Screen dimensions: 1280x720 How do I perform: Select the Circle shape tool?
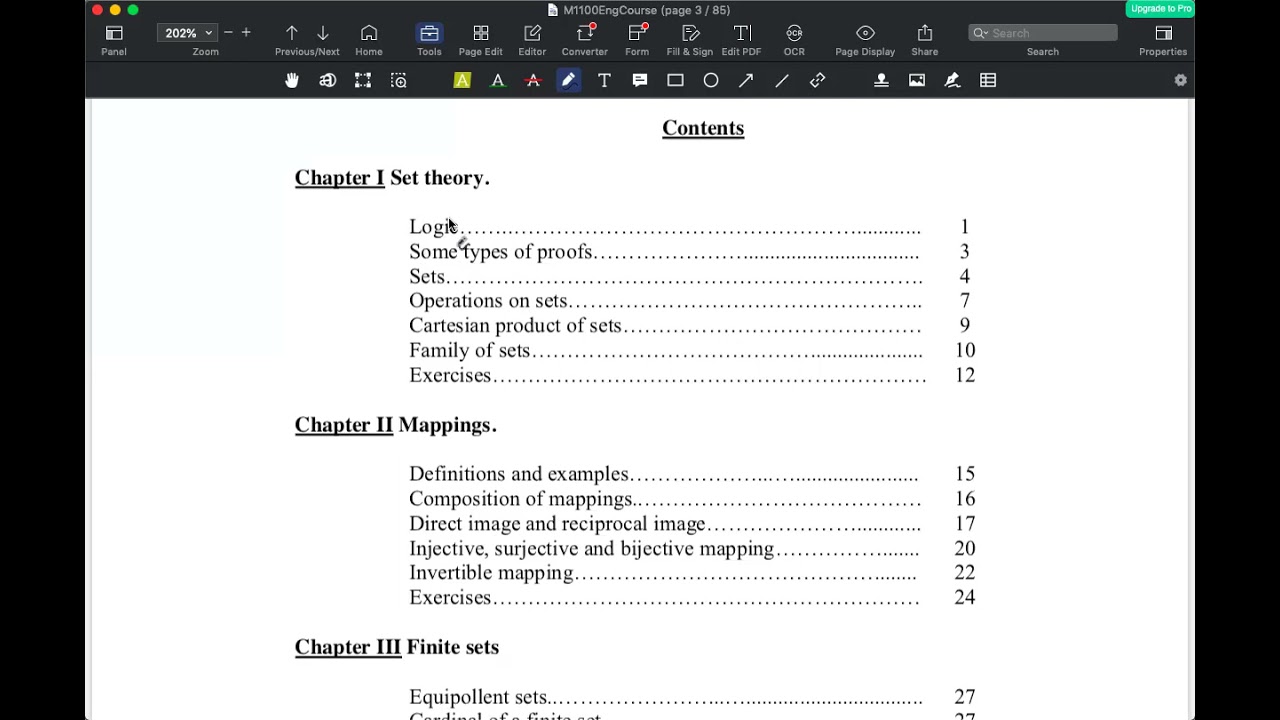click(711, 80)
